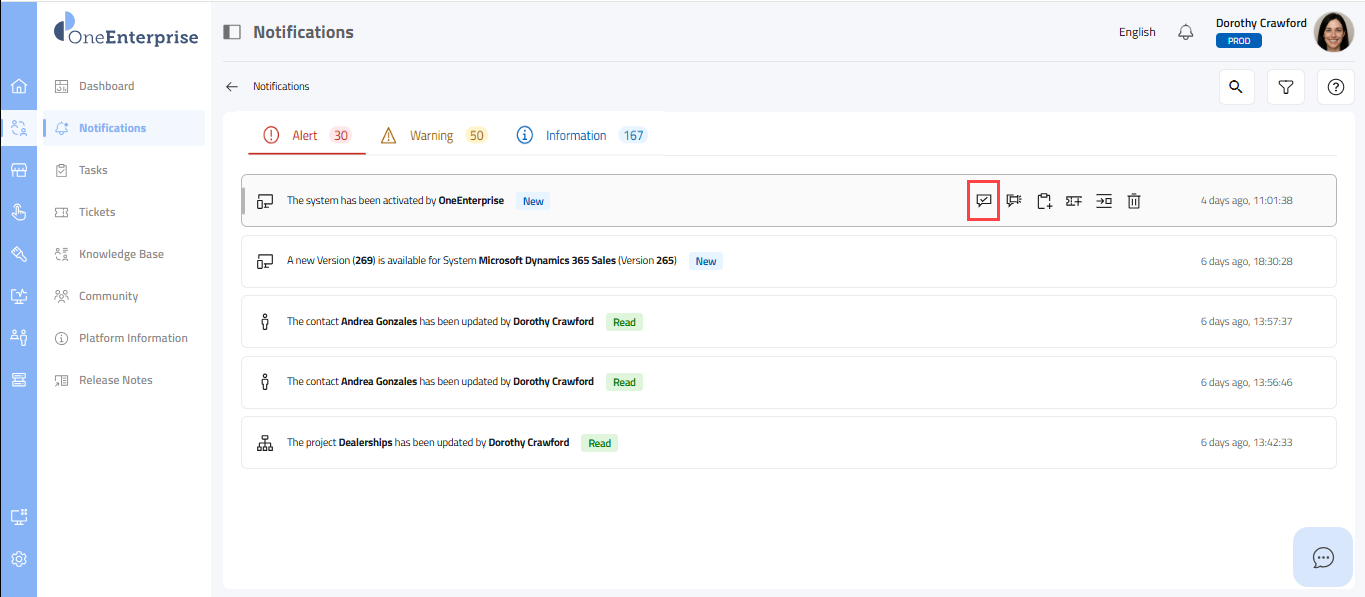Create task from notification via clipboard-plus icon

pos(1044,201)
